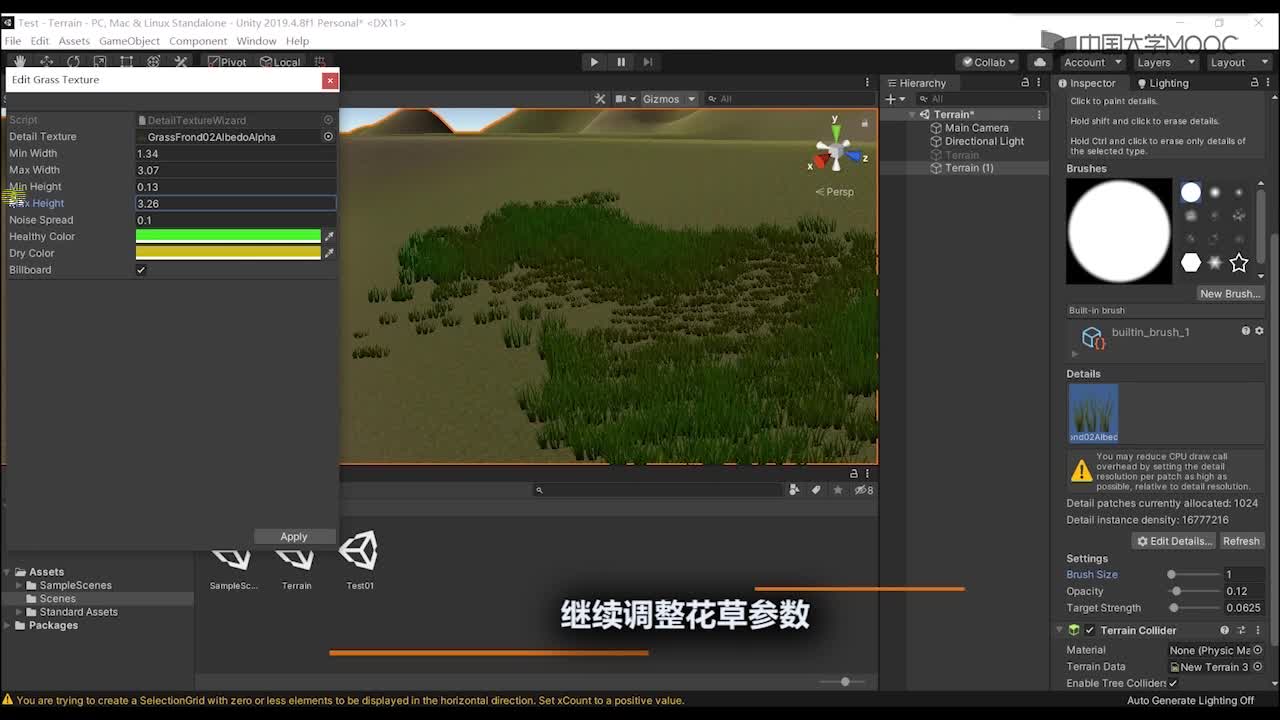The image size is (1280, 720).
Task: Open the cloud services icon
Action: [x=1039, y=62]
